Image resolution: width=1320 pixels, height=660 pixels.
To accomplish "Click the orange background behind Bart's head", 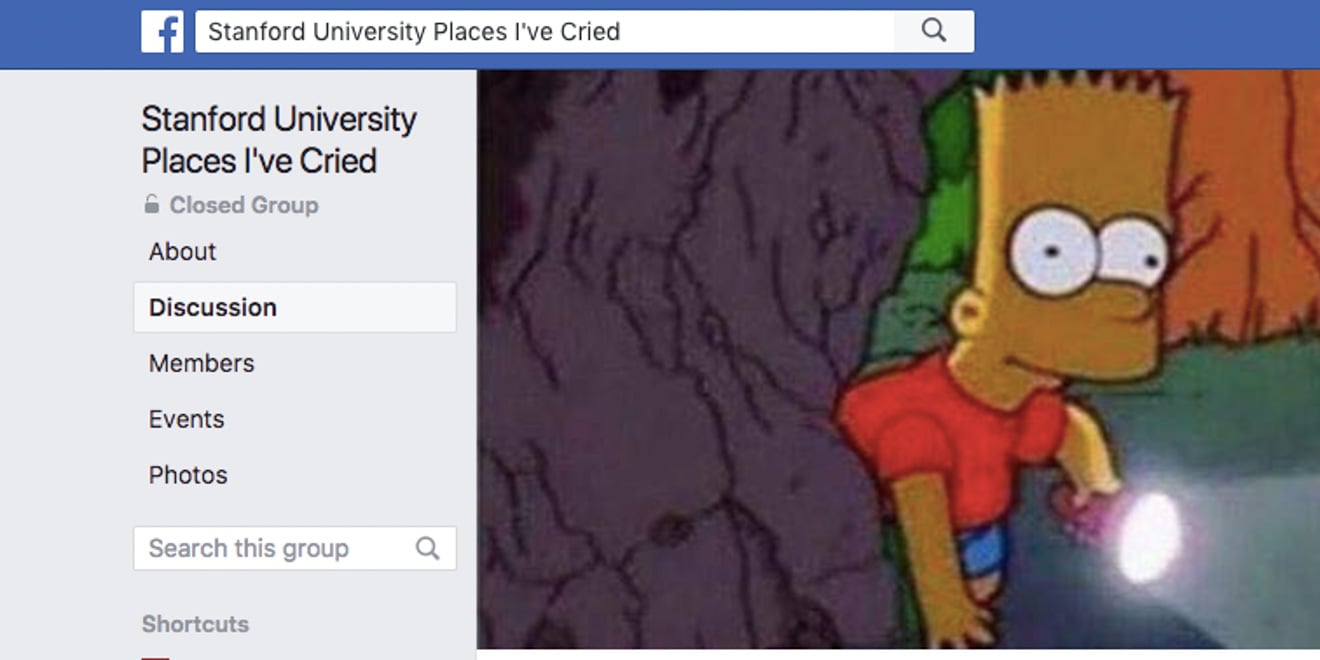I will pyautogui.click(x=1250, y=200).
